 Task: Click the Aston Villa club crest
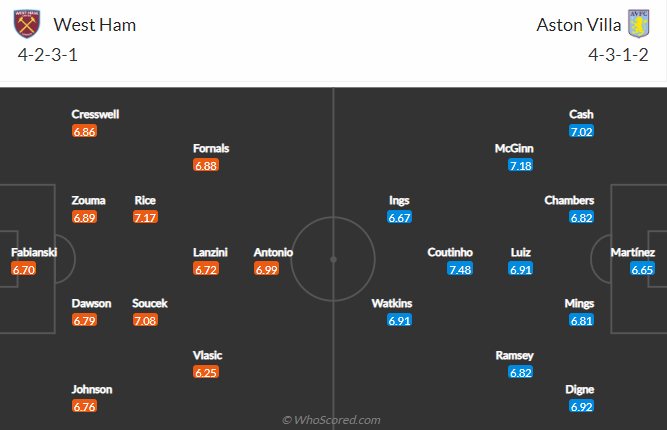tap(638, 24)
